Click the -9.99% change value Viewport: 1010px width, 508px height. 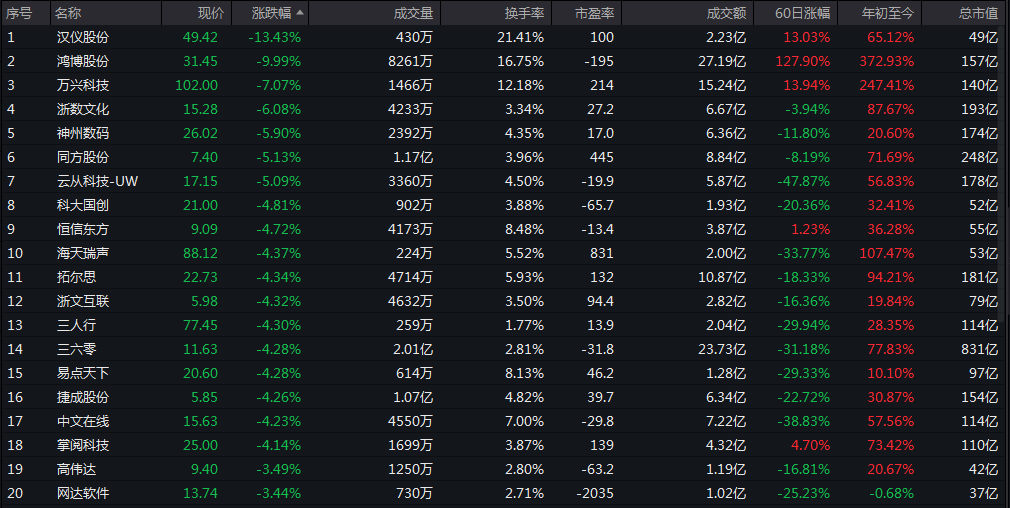(x=278, y=61)
